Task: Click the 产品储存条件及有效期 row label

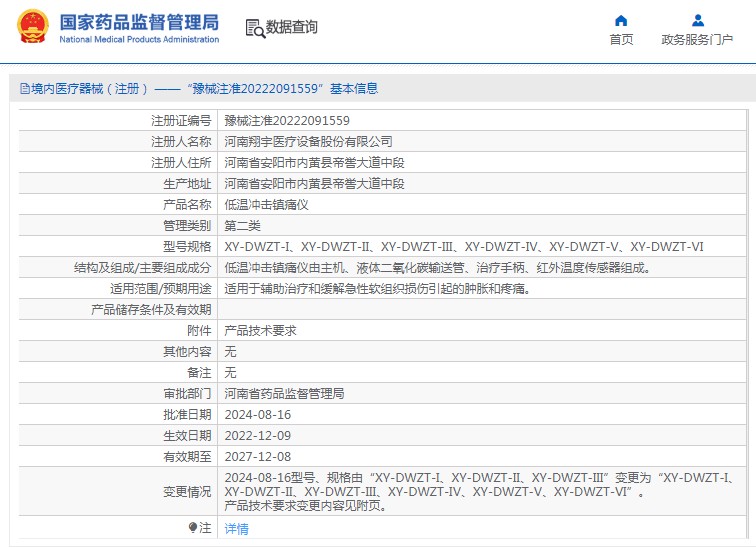Action: click(x=151, y=310)
